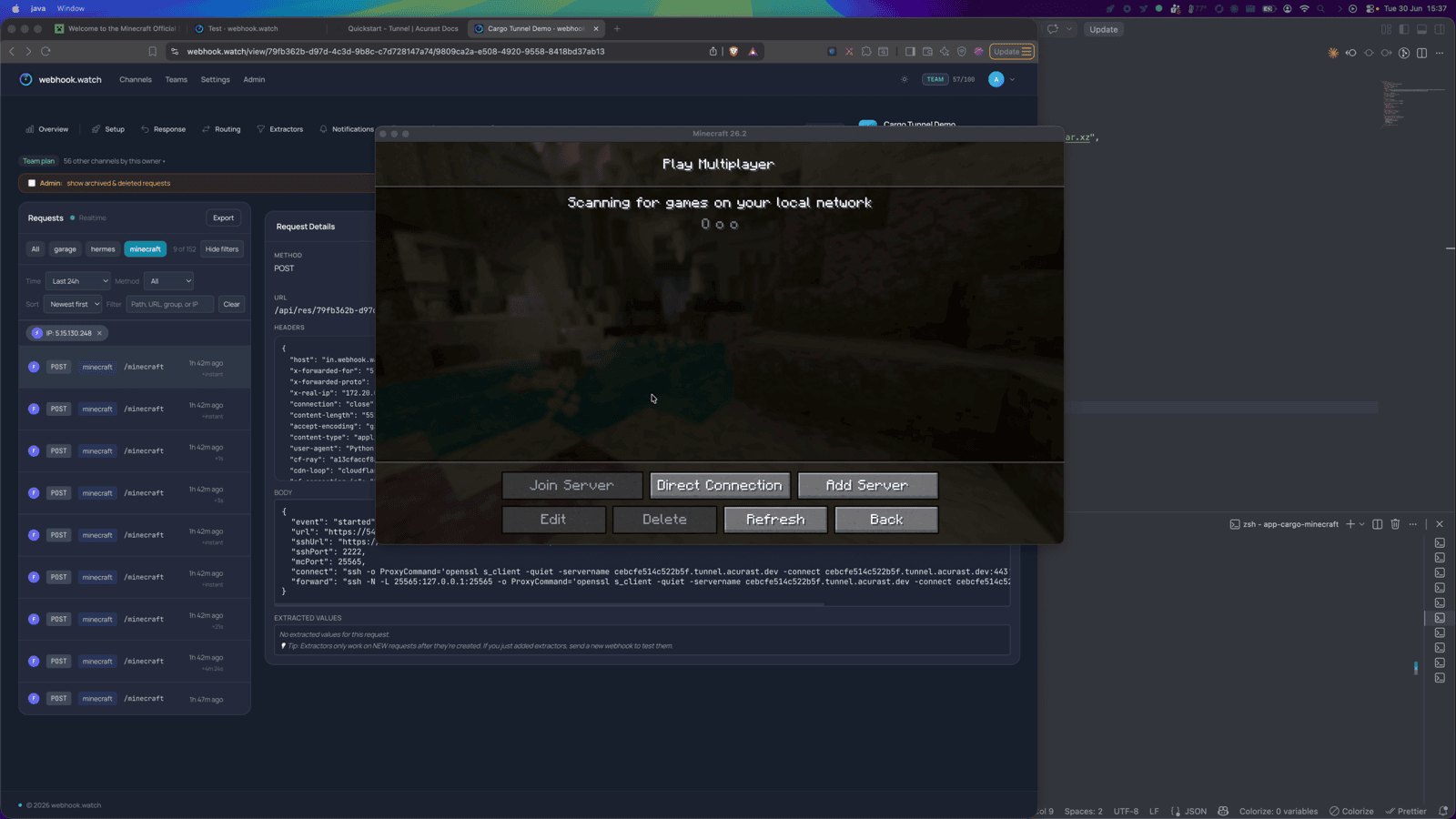Viewport: 1456px width, 819px height.
Task: Click the notifications bell in VS Code status bar
Action: [x=1443, y=811]
